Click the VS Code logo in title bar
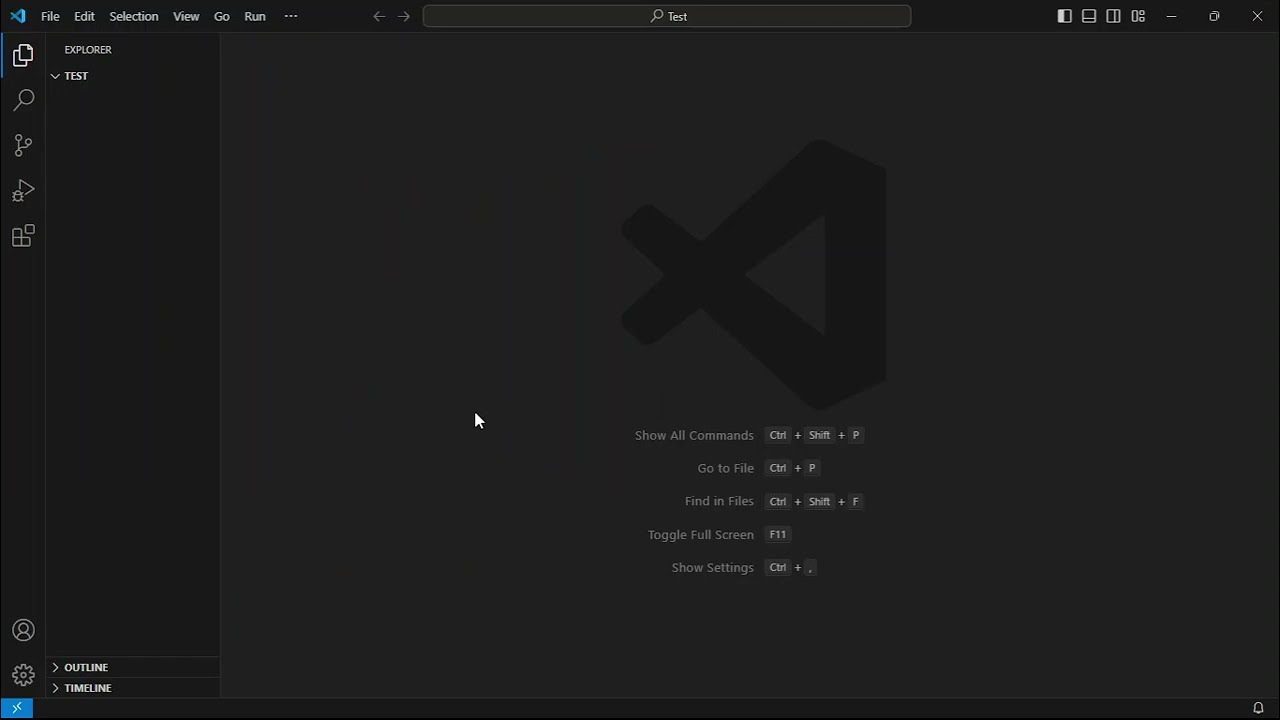 (18, 16)
